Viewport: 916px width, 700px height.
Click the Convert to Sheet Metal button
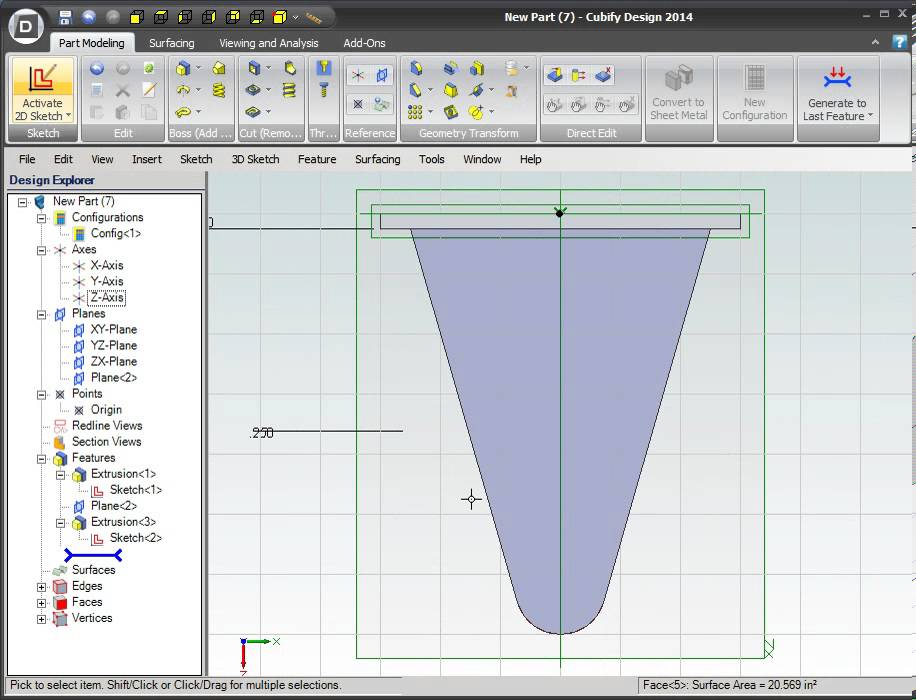[679, 93]
